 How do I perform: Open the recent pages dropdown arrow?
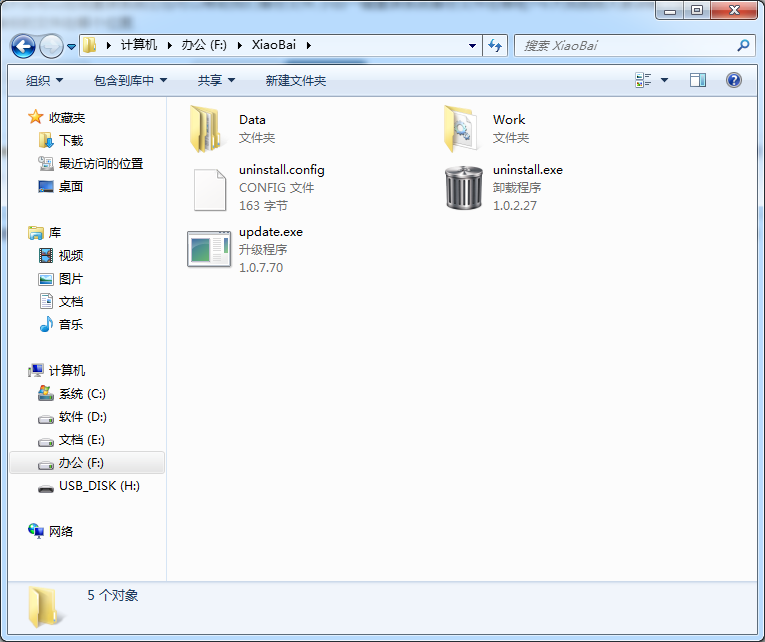(71, 47)
